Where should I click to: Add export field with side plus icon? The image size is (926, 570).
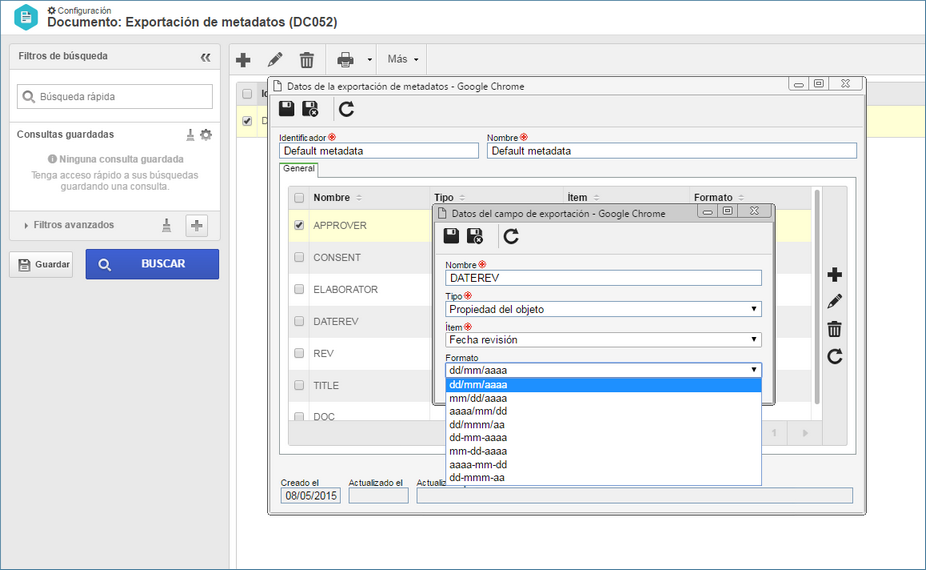pos(834,275)
